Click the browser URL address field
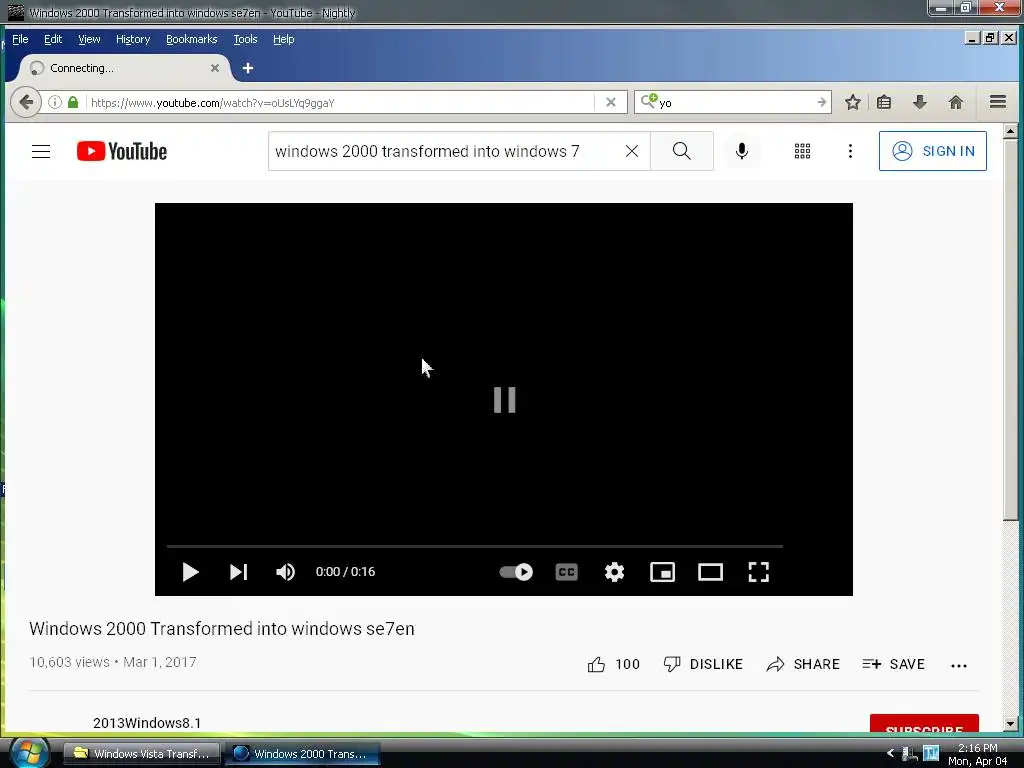Screen dimensions: 1024x768 coord(340,103)
